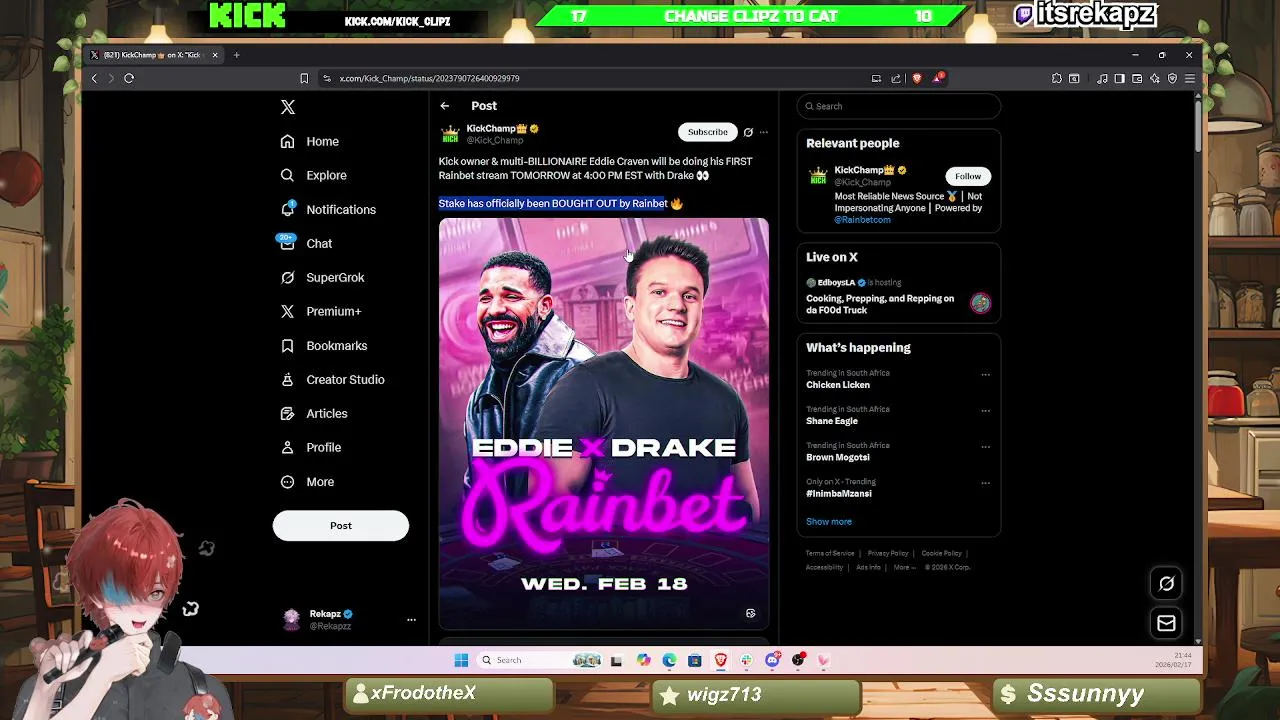Open the #InimbaMzansi trend
This screenshot has height=720, width=1280.
[839, 493]
